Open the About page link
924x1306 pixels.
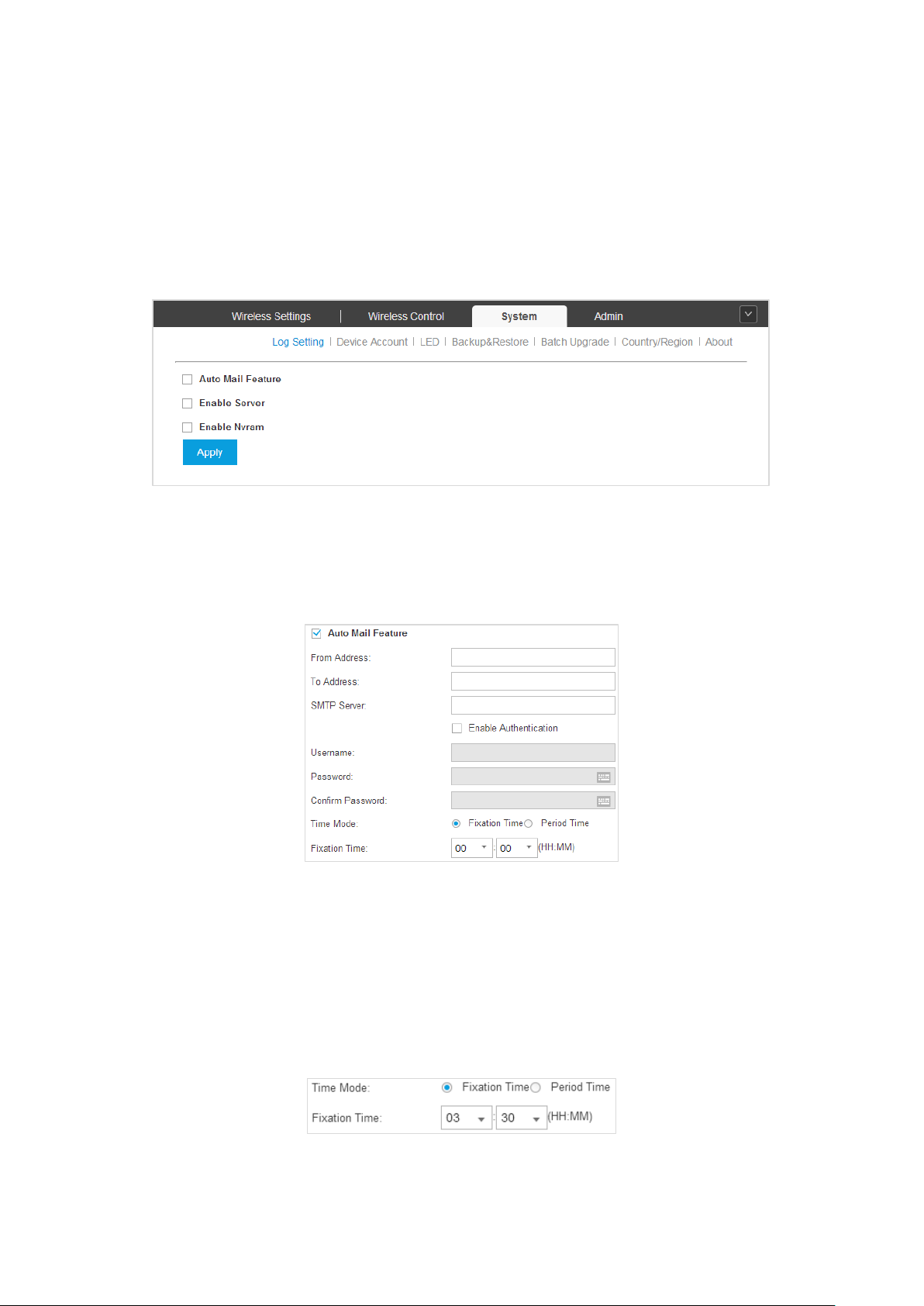point(719,342)
